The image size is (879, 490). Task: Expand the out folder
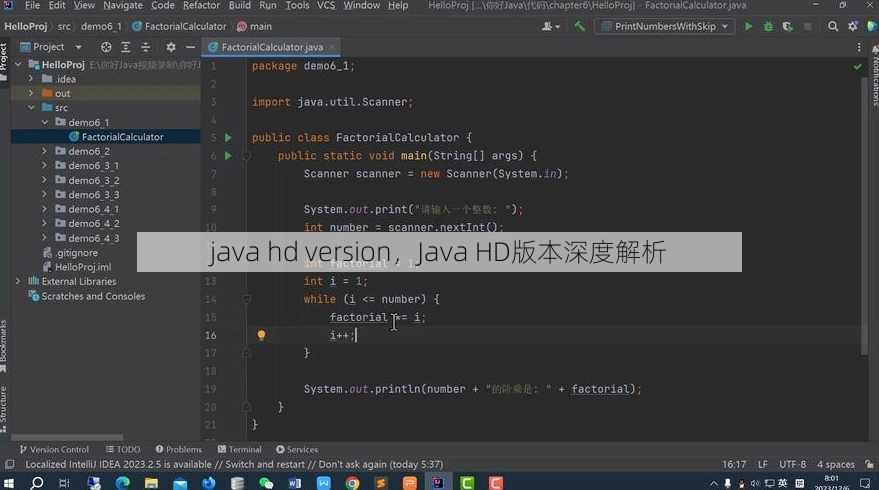click(x=31, y=93)
